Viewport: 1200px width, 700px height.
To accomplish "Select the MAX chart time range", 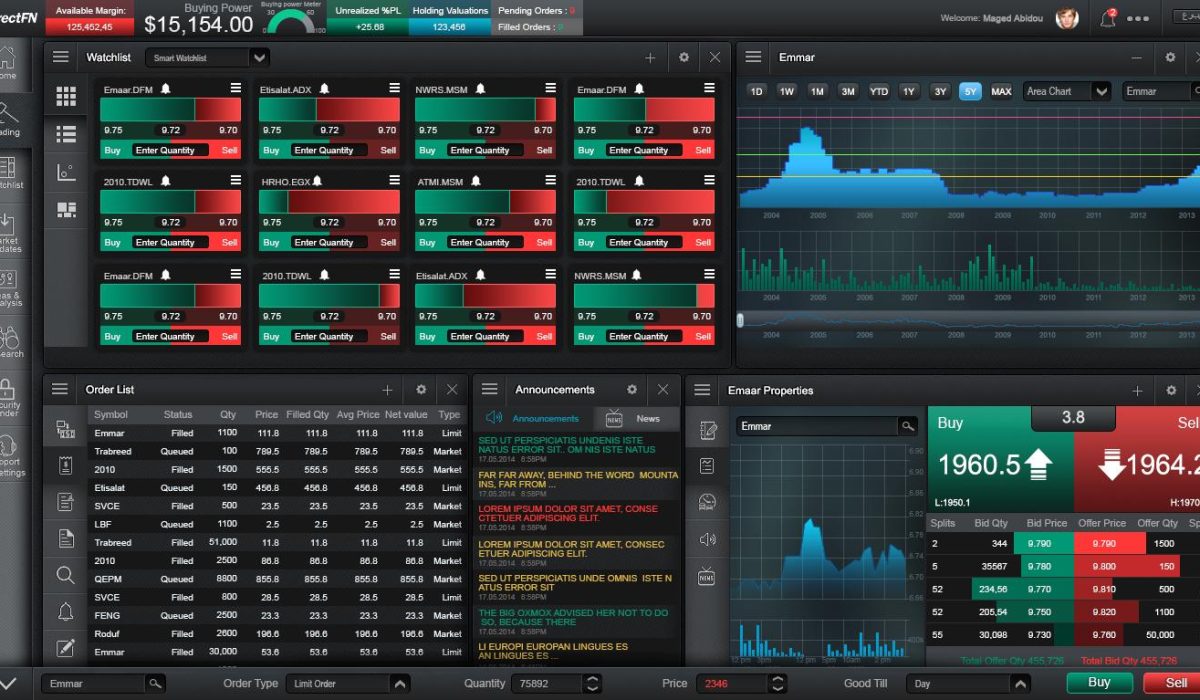I will click(x=1001, y=91).
